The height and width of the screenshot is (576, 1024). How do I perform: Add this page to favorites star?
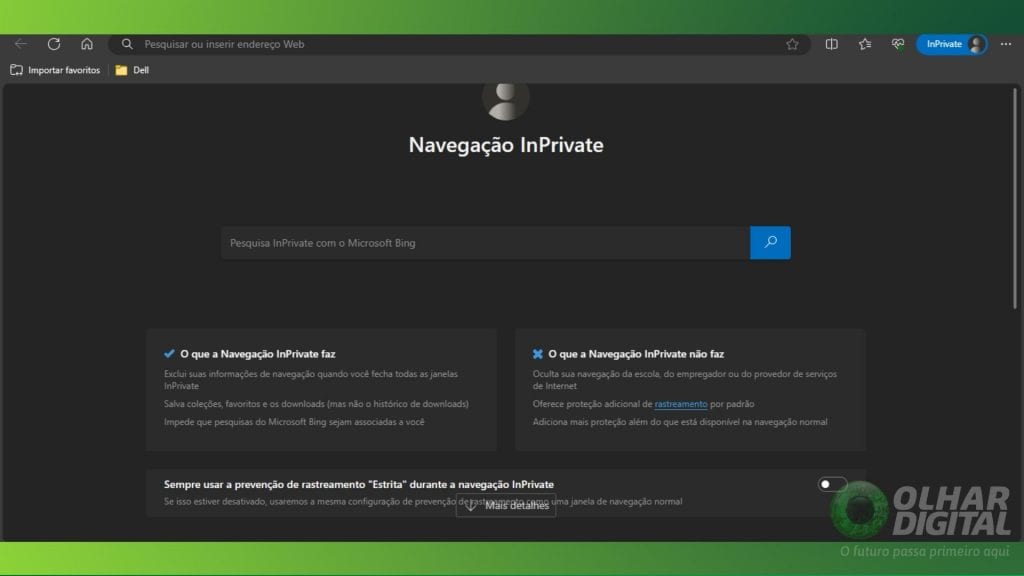point(792,44)
